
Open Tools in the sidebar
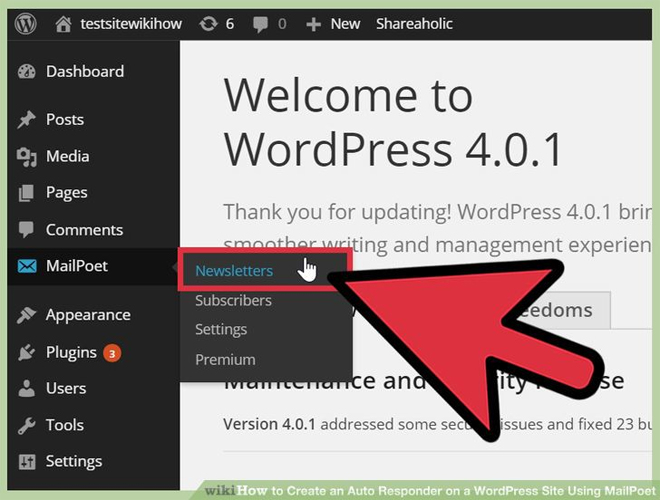65,425
